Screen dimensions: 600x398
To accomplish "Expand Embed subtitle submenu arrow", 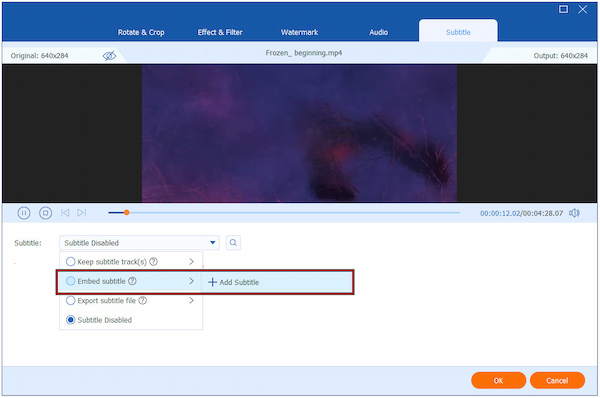I will point(191,281).
